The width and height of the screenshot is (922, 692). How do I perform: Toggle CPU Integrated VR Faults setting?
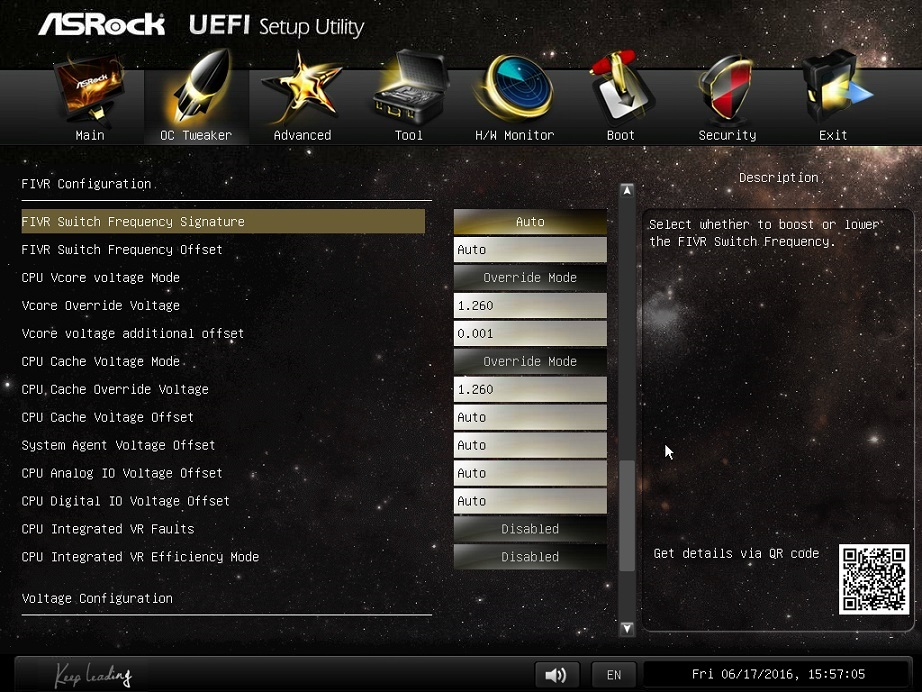tap(530, 529)
